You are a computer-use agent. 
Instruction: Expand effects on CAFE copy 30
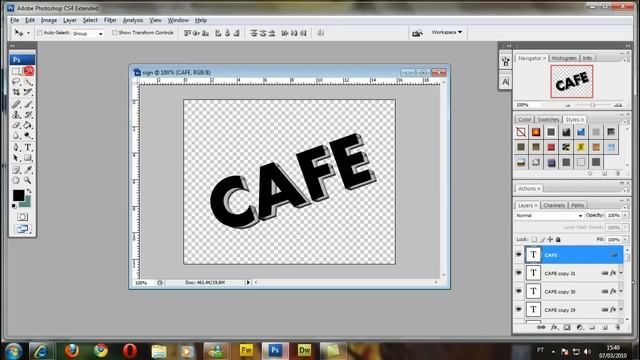click(621, 291)
